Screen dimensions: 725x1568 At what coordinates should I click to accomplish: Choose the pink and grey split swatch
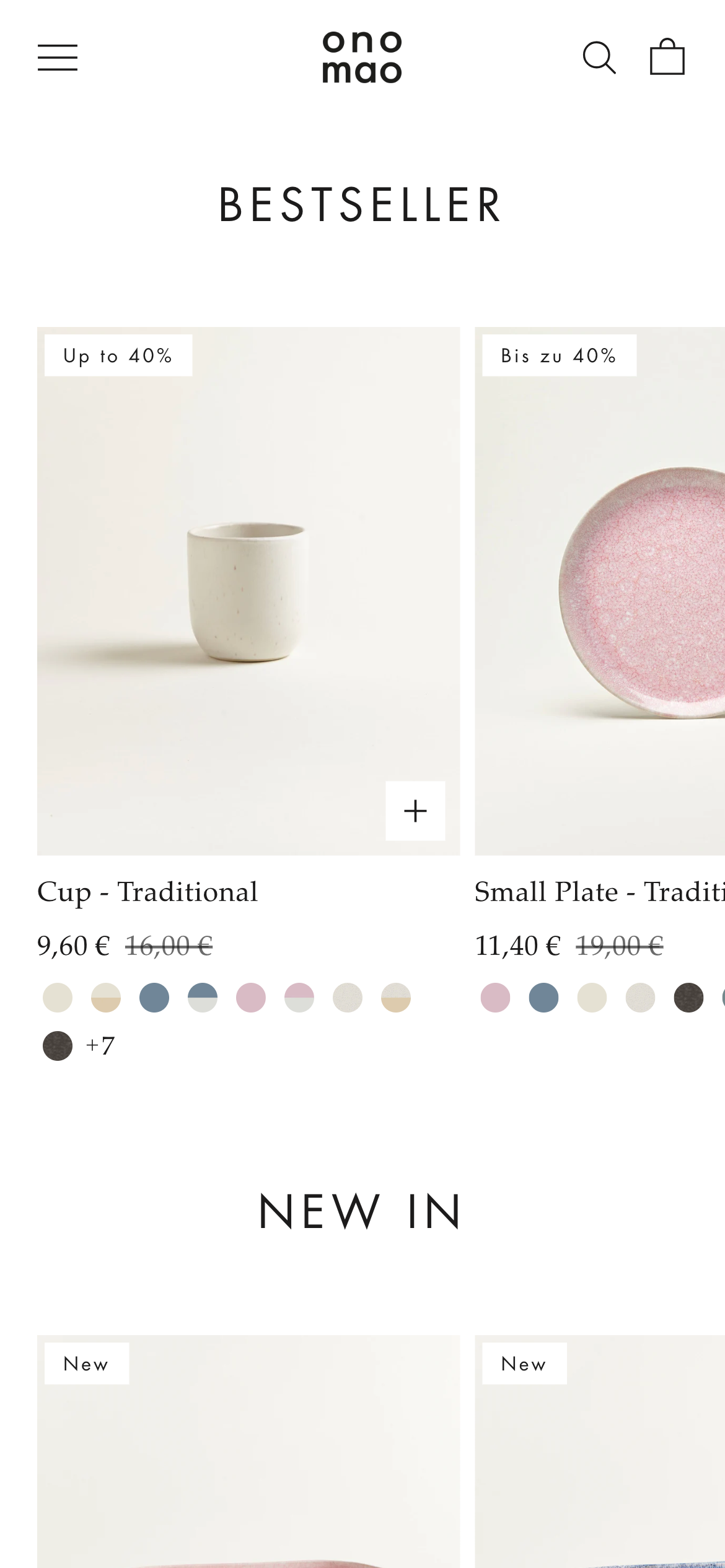(x=299, y=998)
